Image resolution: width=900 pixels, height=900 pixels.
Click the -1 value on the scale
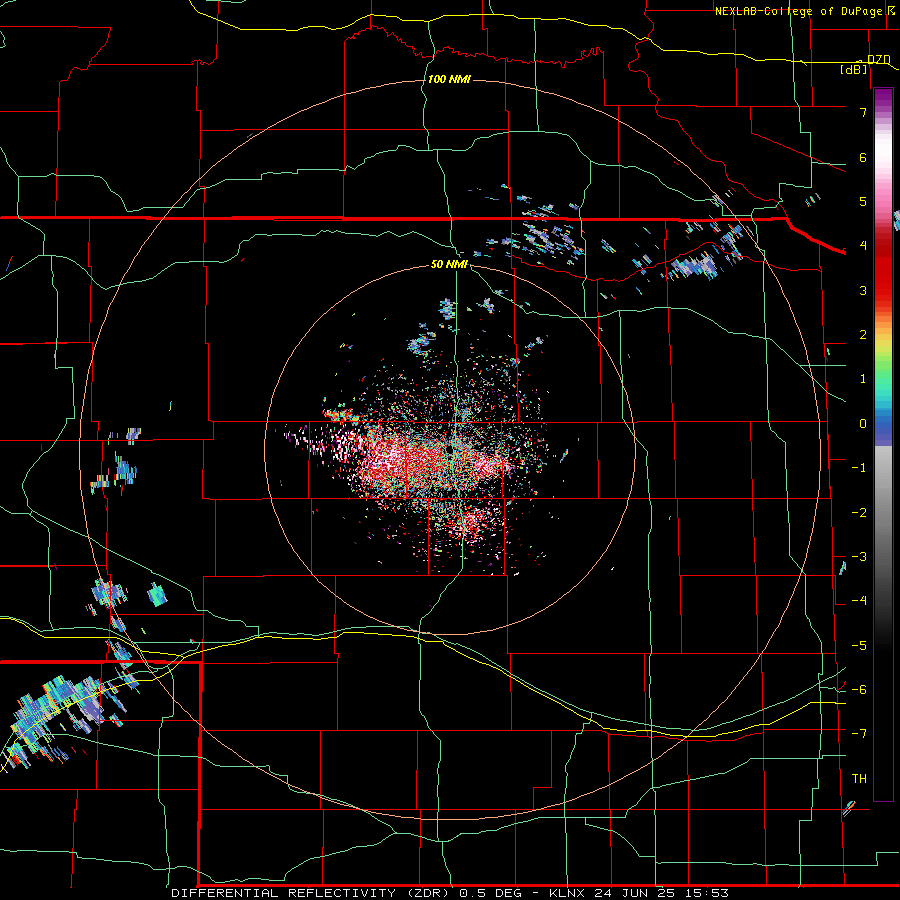[x=859, y=467]
